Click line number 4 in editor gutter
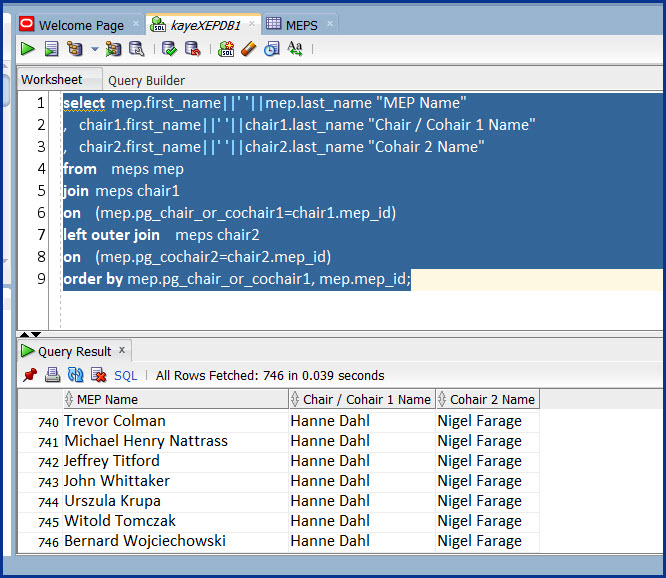This screenshot has width=666, height=578. click(x=41, y=169)
